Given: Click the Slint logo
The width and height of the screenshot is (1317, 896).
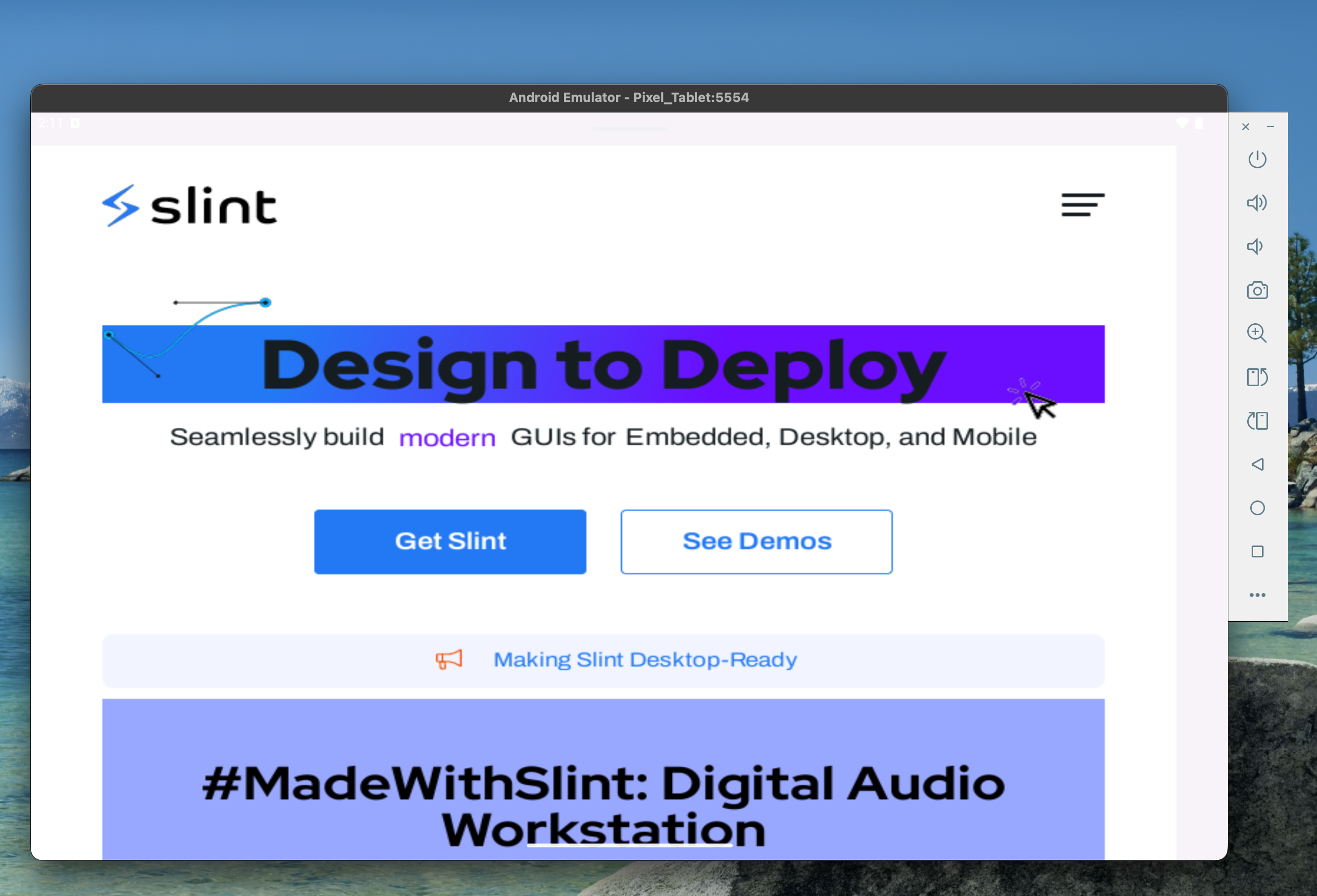Looking at the screenshot, I should tap(189, 206).
